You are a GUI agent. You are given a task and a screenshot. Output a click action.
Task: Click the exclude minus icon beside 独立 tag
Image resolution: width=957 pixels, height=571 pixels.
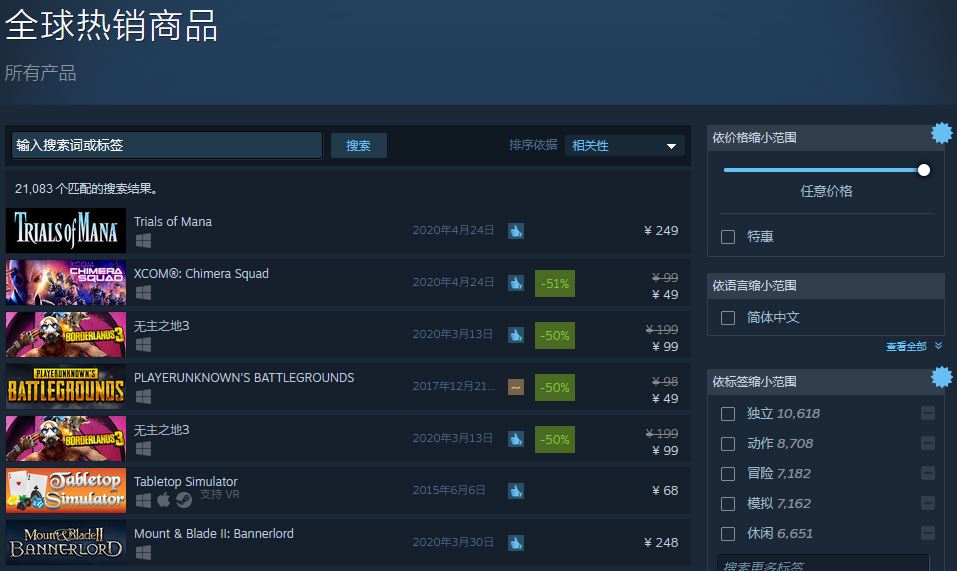click(x=928, y=414)
